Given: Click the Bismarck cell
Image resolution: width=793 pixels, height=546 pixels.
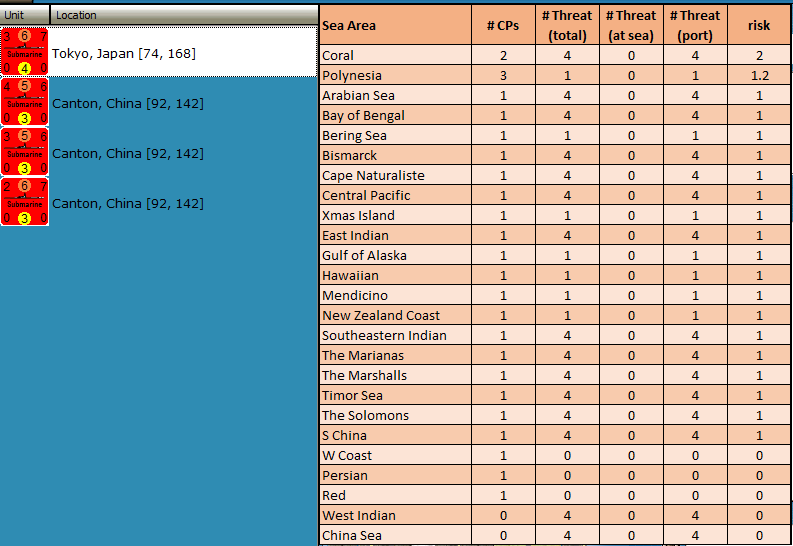Looking at the screenshot, I should pos(395,155).
